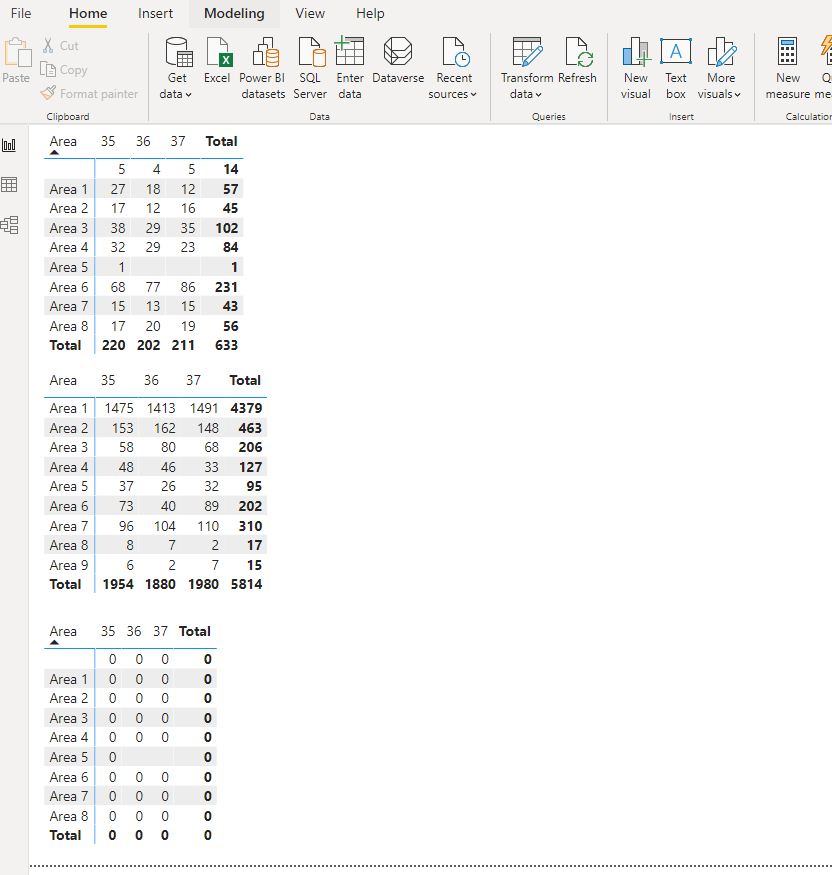The image size is (832, 875).
Task: Connect to Dataverse
Action: 398,60
